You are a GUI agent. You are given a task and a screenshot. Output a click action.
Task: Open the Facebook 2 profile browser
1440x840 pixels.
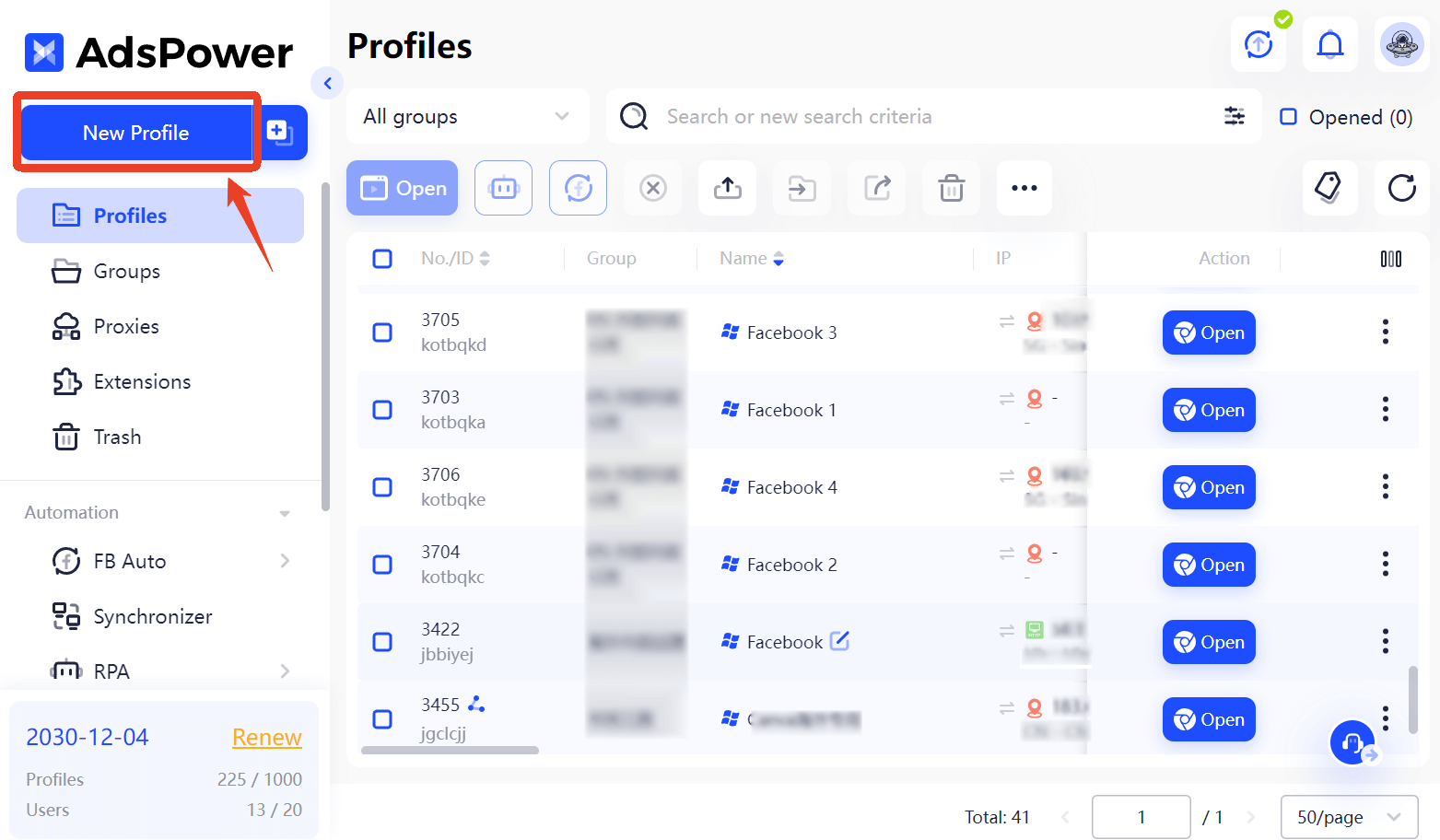click(1209, 565)
